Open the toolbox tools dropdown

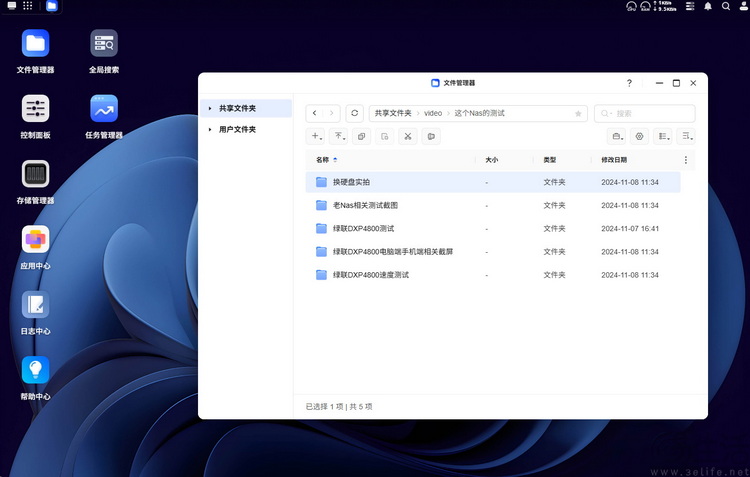click(x=617, y=136)
